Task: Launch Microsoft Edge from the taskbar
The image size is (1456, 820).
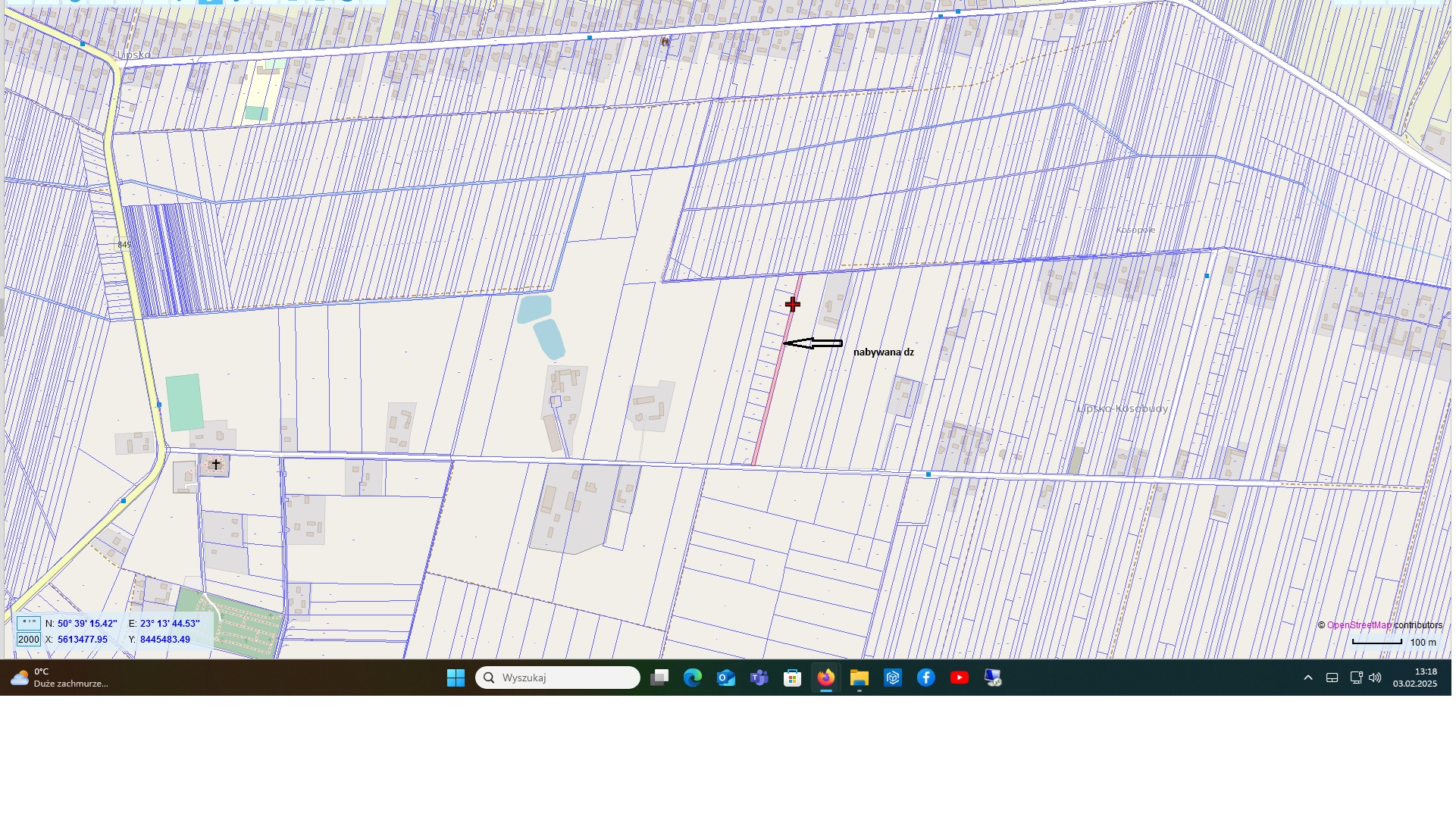Action: [x=693, y=678]
